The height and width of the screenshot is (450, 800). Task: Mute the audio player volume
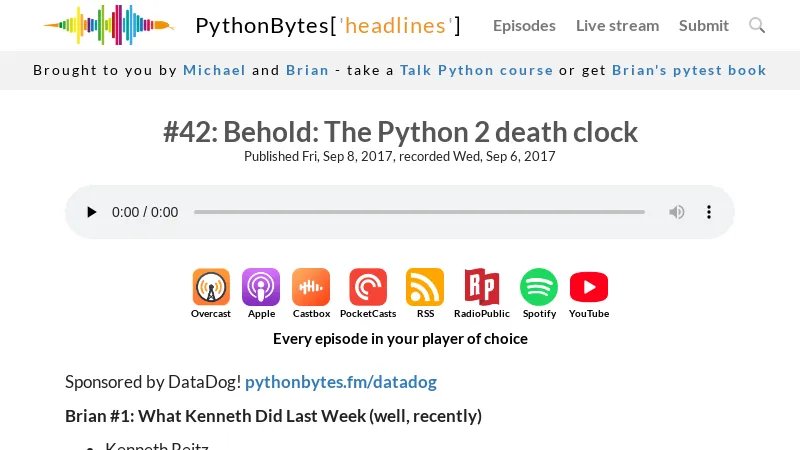point(677,212)
